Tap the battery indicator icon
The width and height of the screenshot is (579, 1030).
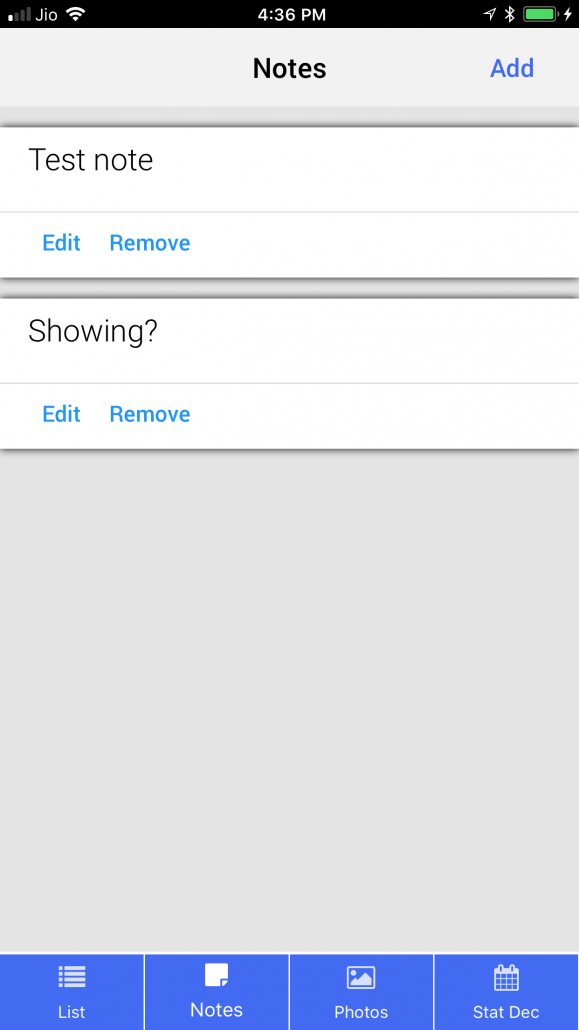click(x=540, y=14)
